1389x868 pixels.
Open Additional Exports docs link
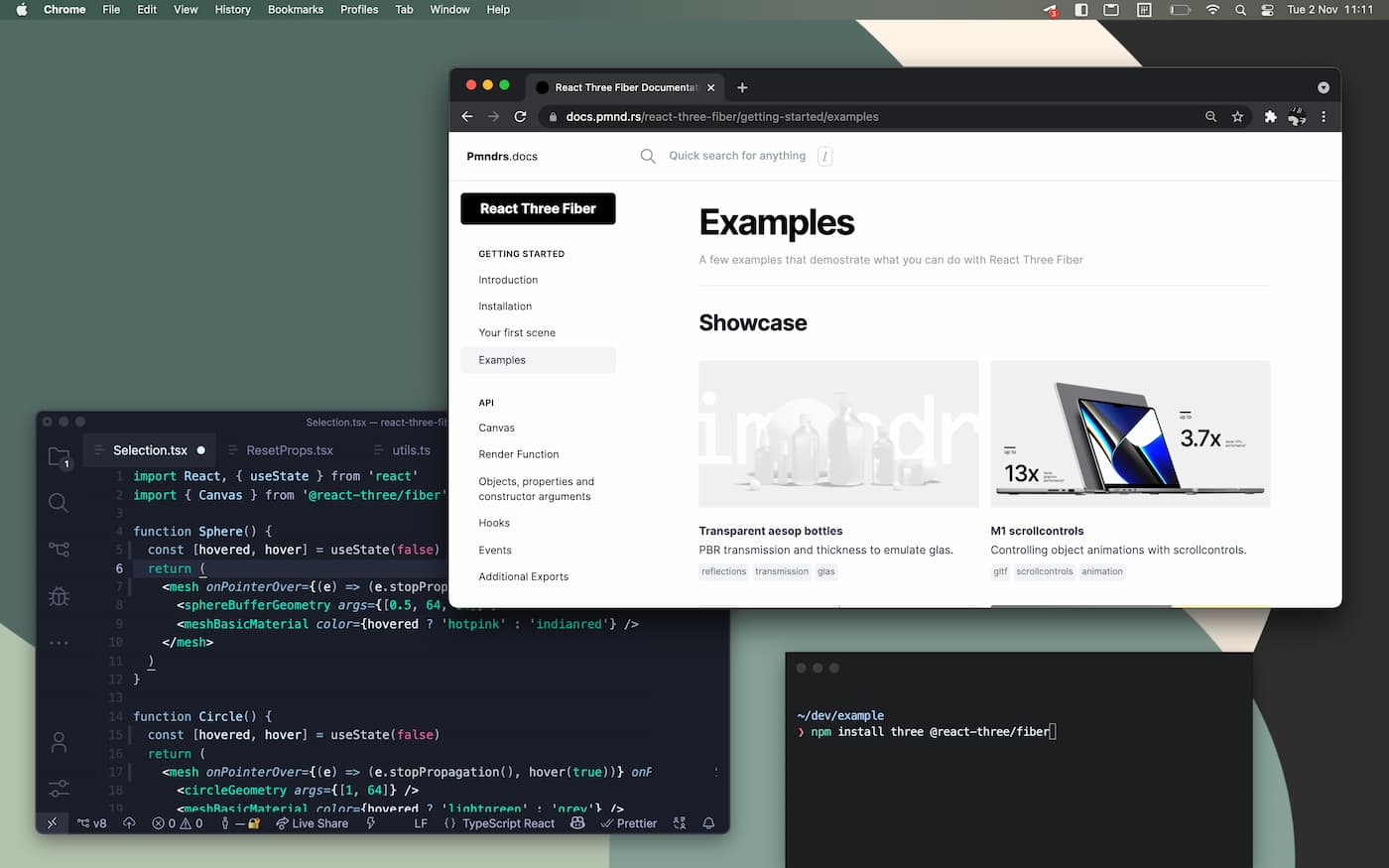coord(524,576)
